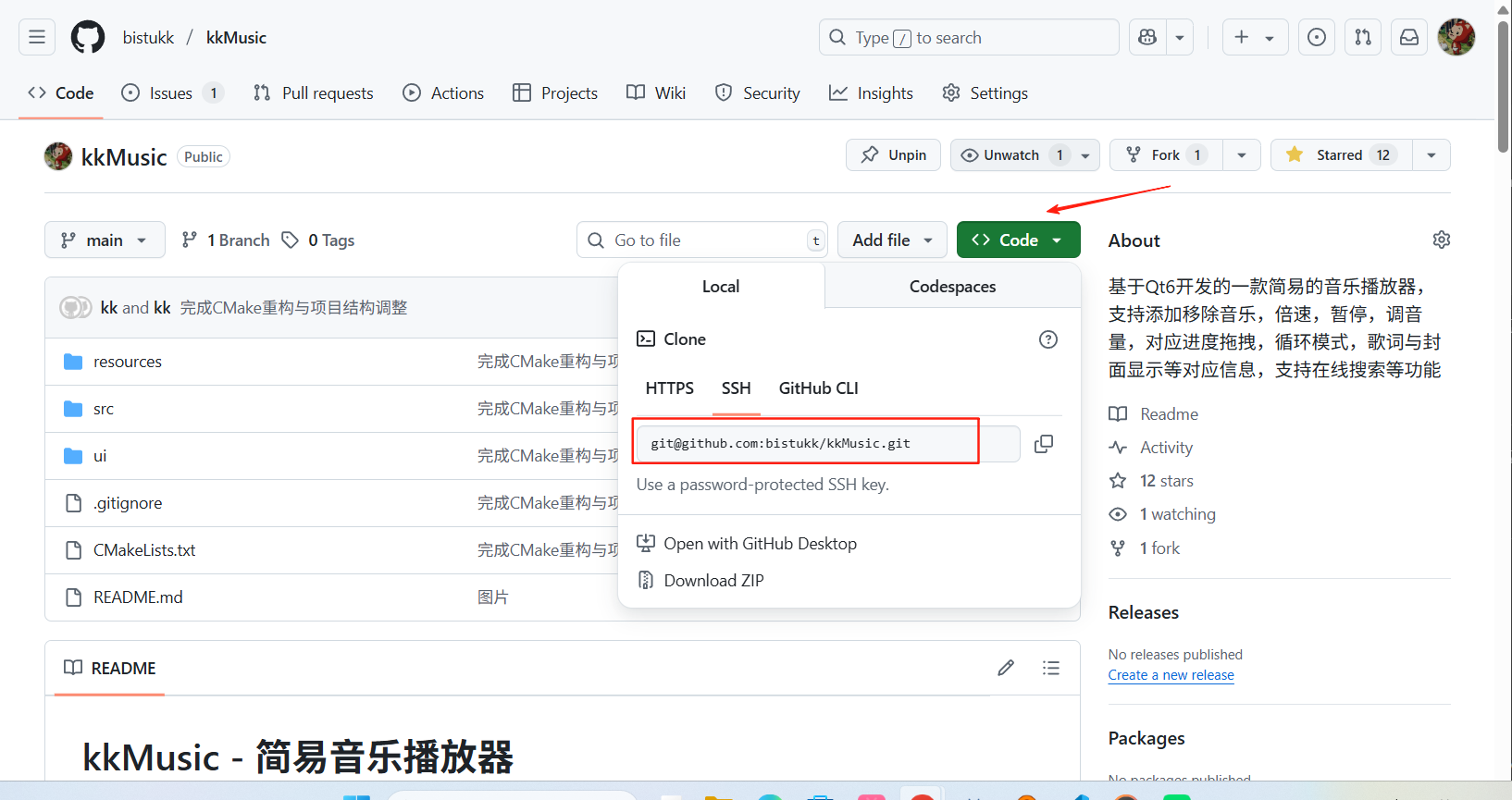The height and width of the screenshot is (800, 1512).
Task: Expand the Copilot dropdown arrow
Action: (1180, 37)
